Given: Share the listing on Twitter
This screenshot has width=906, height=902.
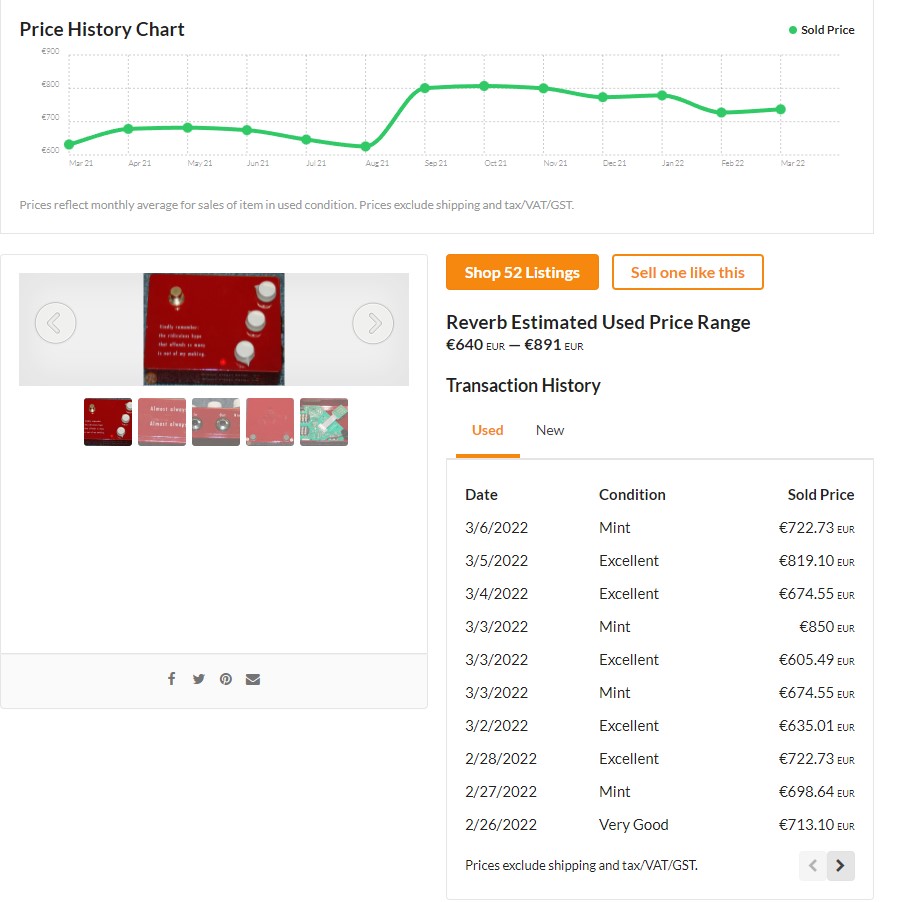Looking at the screenshot, I should coord(198,679).
